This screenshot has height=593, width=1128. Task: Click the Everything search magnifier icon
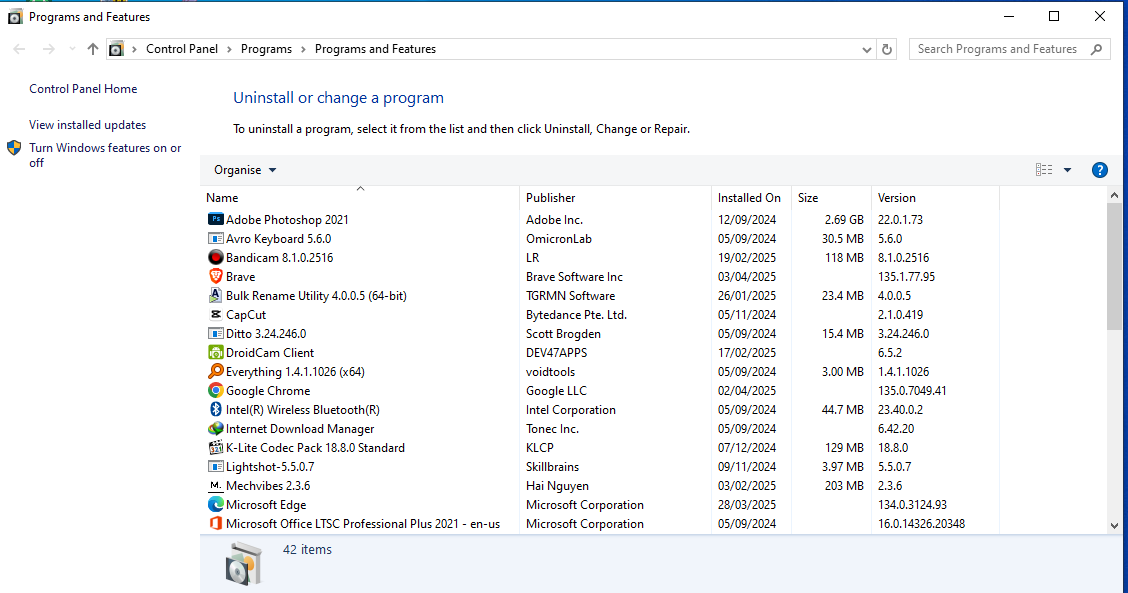pyautogui.click(x=215, y=372)
